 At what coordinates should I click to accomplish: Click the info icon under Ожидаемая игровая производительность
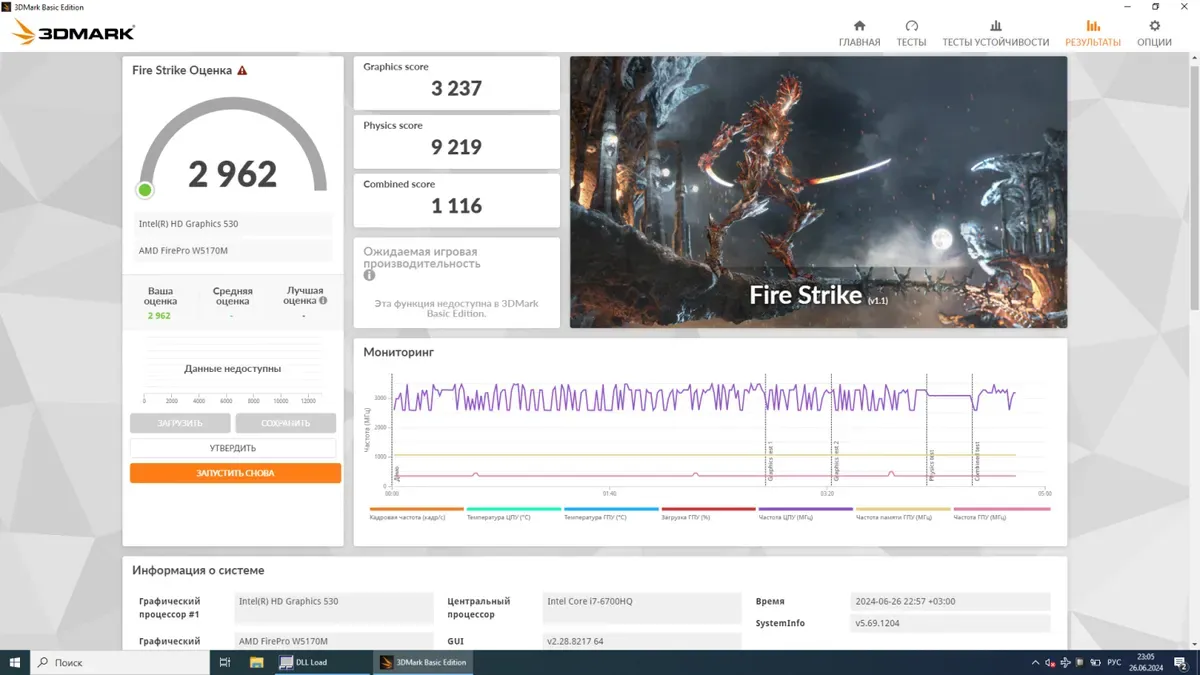click(369, 276)
